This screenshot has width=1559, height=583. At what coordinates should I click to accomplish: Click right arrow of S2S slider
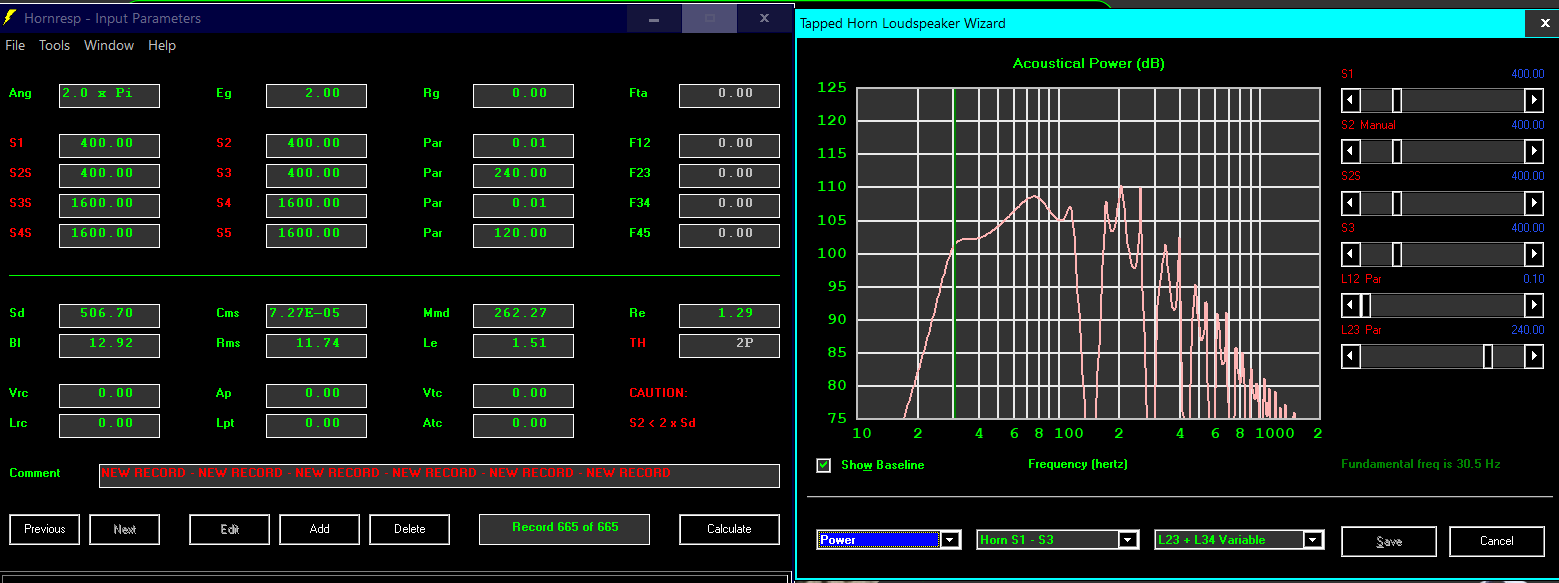[1534, 202]
